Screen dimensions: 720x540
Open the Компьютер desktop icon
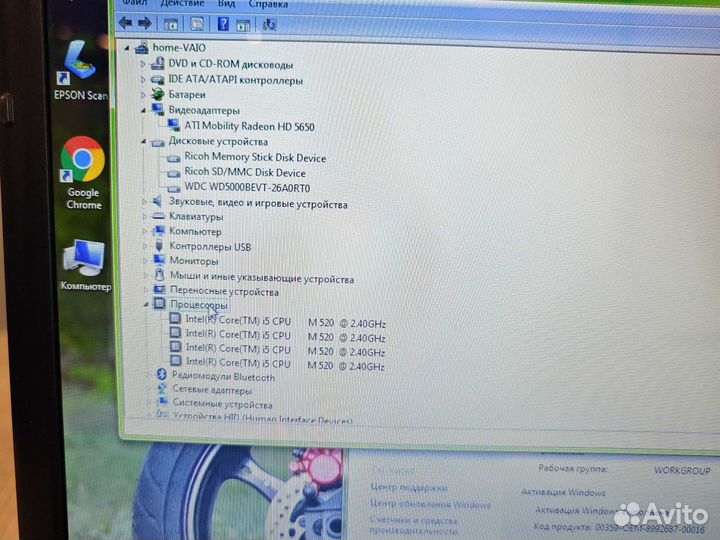pos(85,265)
